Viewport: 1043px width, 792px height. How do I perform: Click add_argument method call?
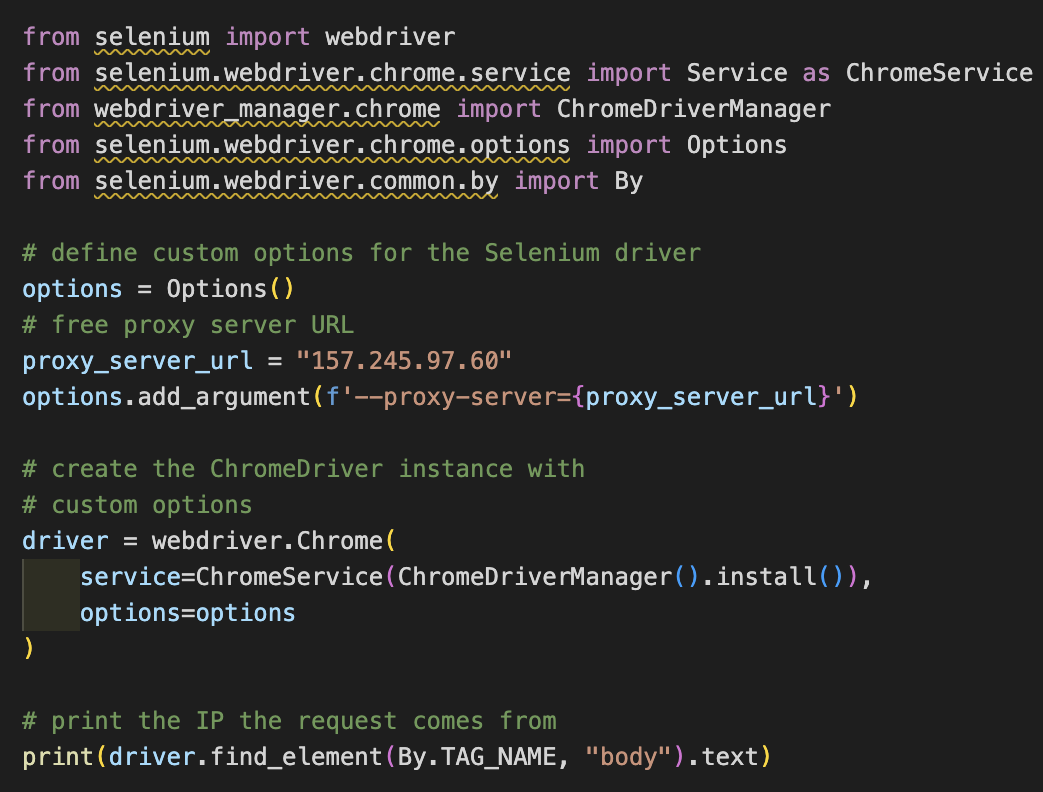[224, 398]
